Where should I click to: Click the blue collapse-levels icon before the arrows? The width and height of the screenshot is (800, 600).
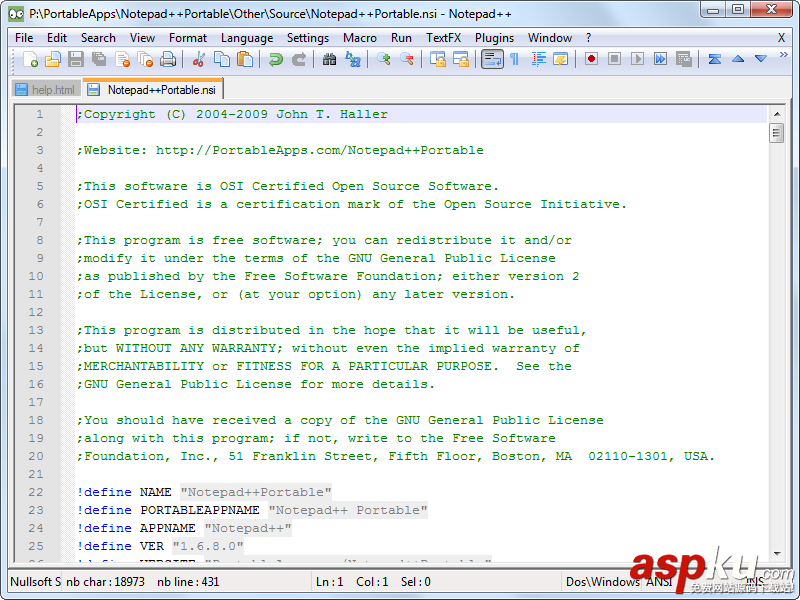[x=714, y=59]
